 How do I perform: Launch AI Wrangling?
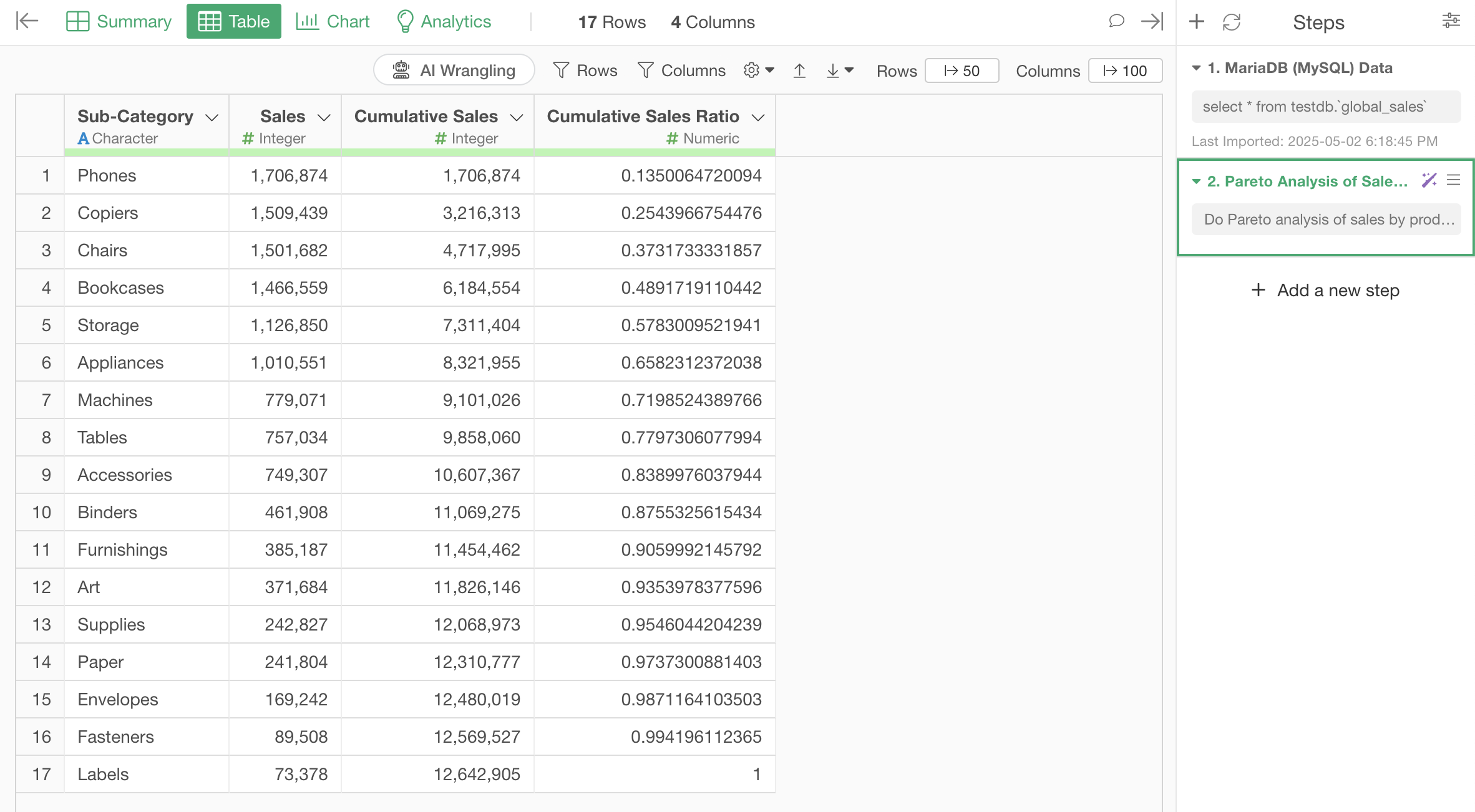454,70
